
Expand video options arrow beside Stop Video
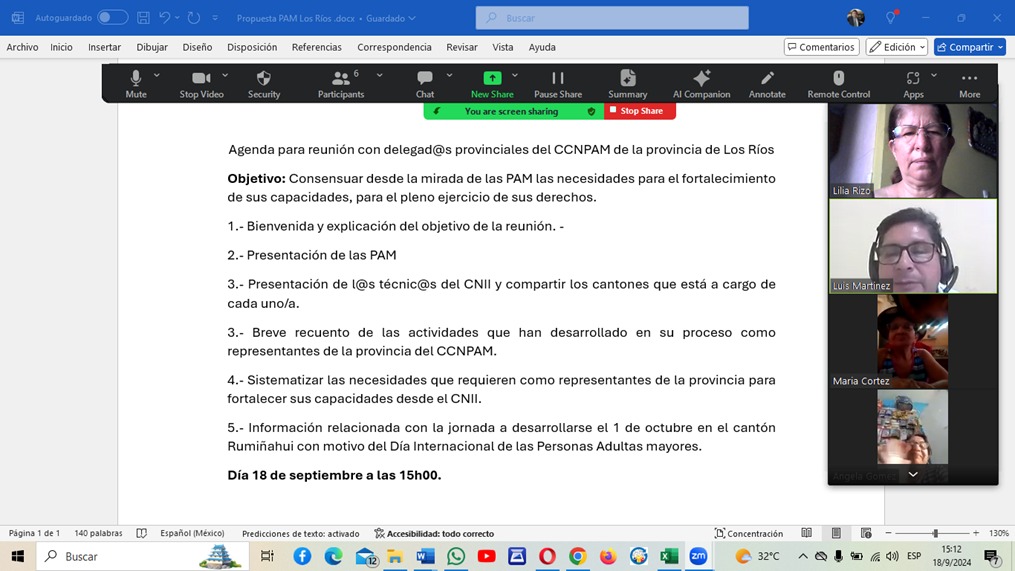click(225, 75)
